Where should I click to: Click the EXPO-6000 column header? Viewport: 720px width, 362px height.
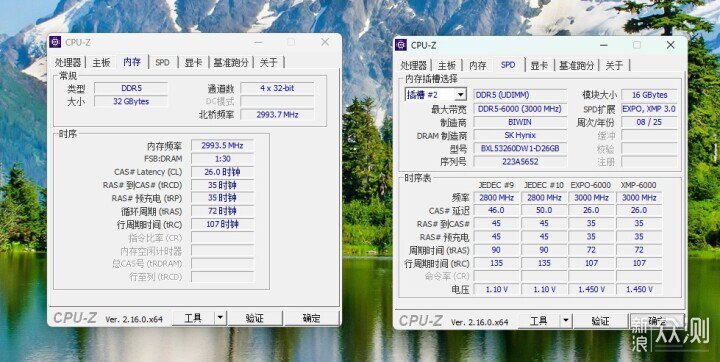(591, 185)
